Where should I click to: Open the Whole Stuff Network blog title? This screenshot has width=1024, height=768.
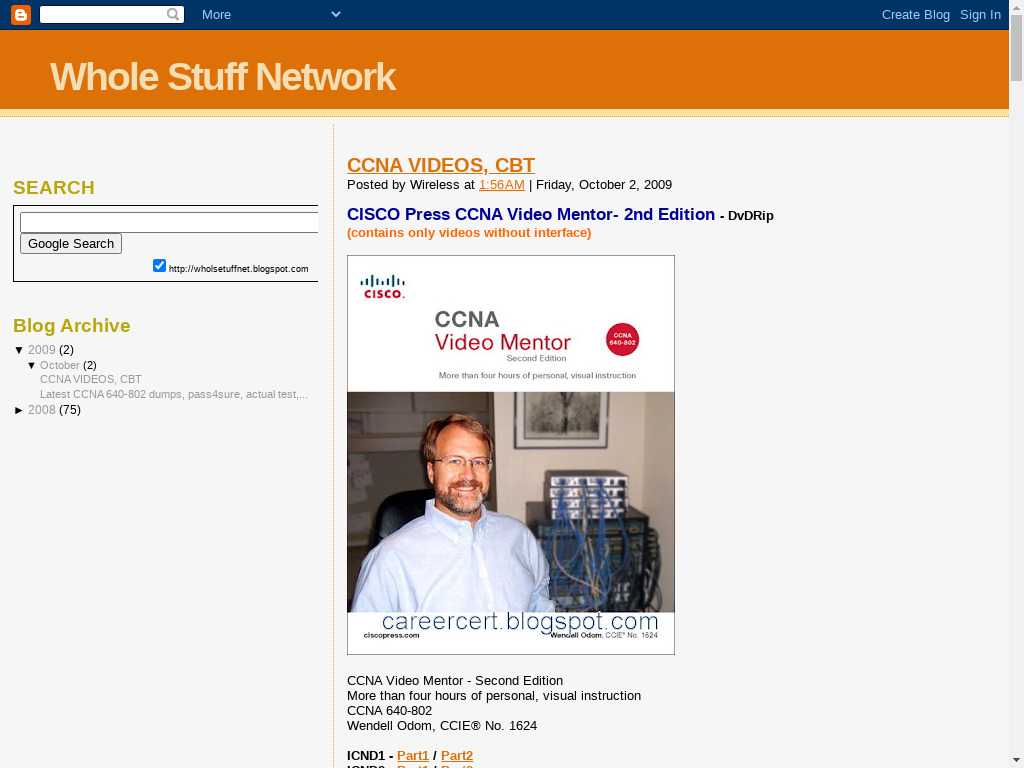pyautogui.click(x=222, y=77)
